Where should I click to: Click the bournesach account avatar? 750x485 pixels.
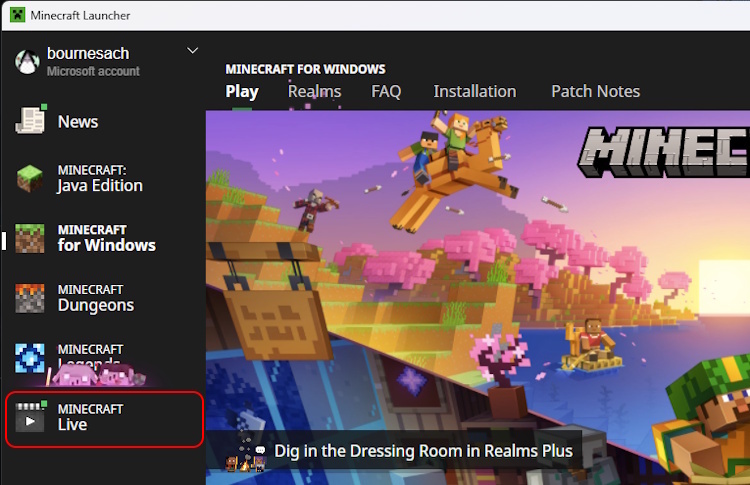27,62
